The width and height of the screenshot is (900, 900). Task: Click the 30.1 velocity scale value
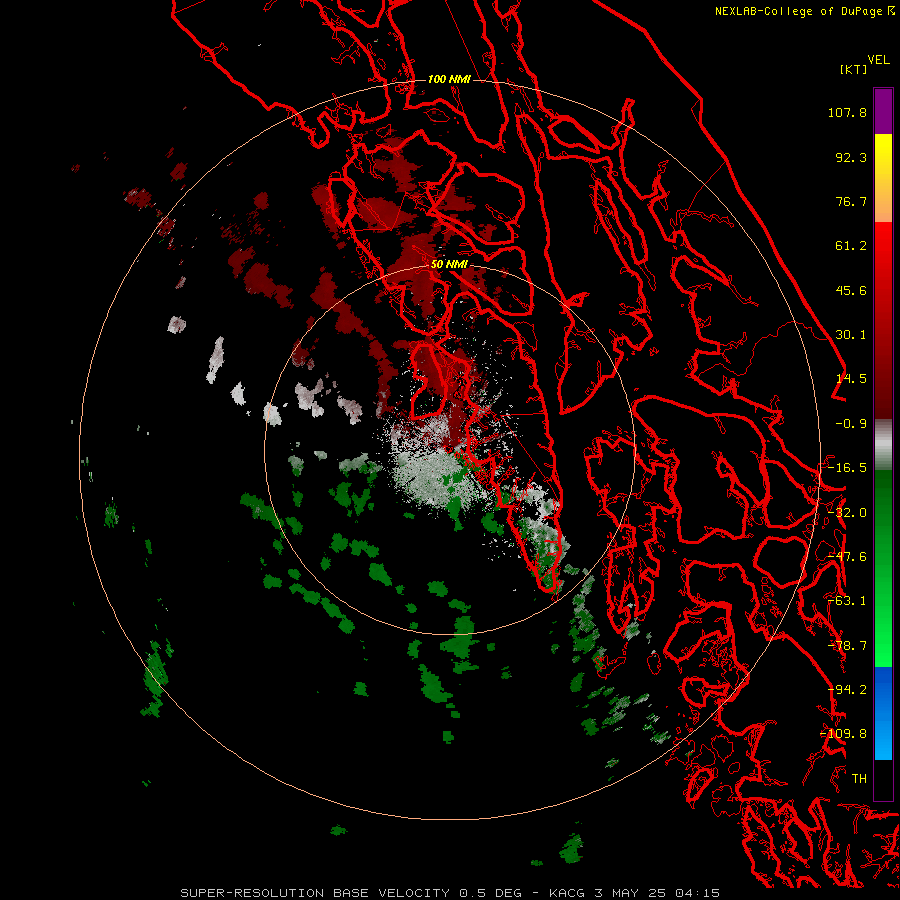pyautogui.click(x=851, y=335)
